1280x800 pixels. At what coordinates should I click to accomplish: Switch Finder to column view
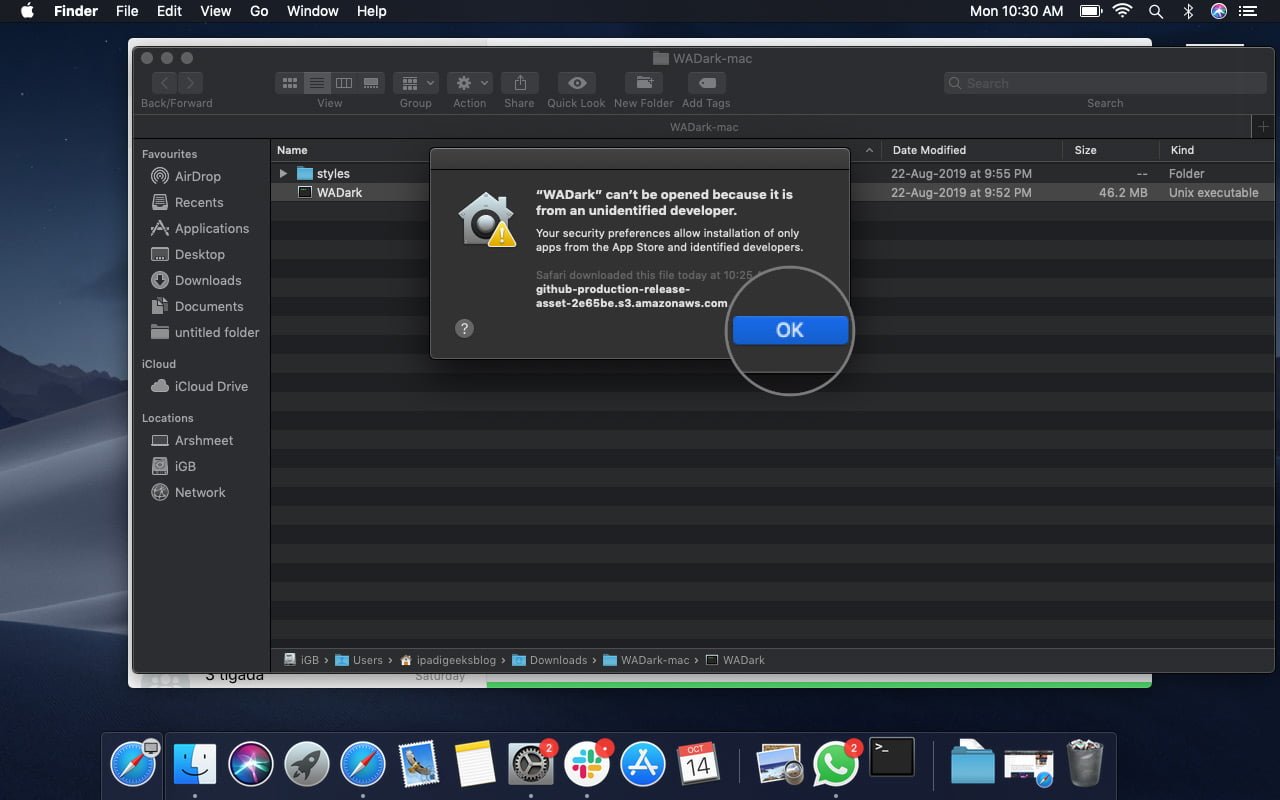344,83
